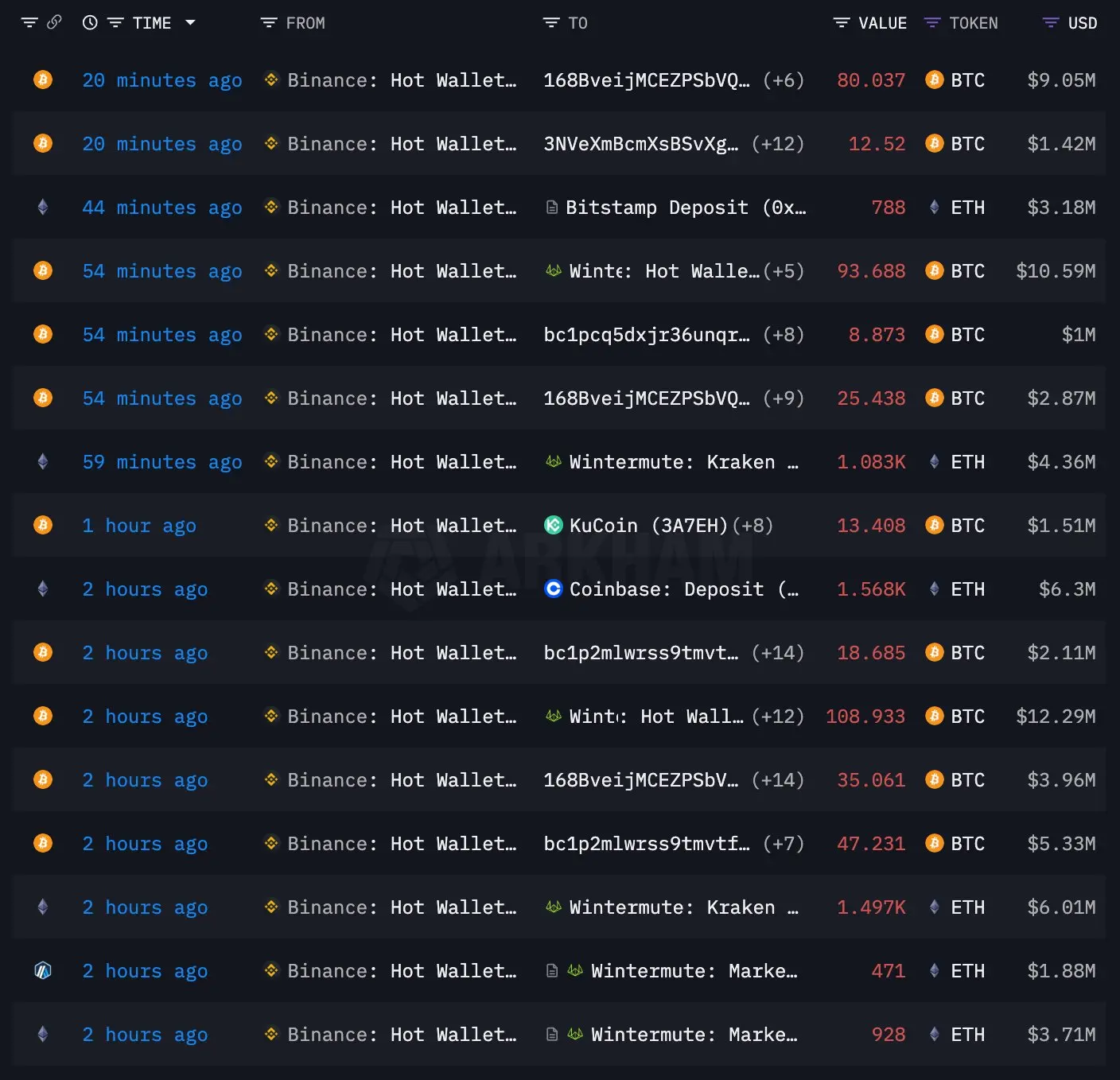Click the TOKEN column header label

(974, 23)
